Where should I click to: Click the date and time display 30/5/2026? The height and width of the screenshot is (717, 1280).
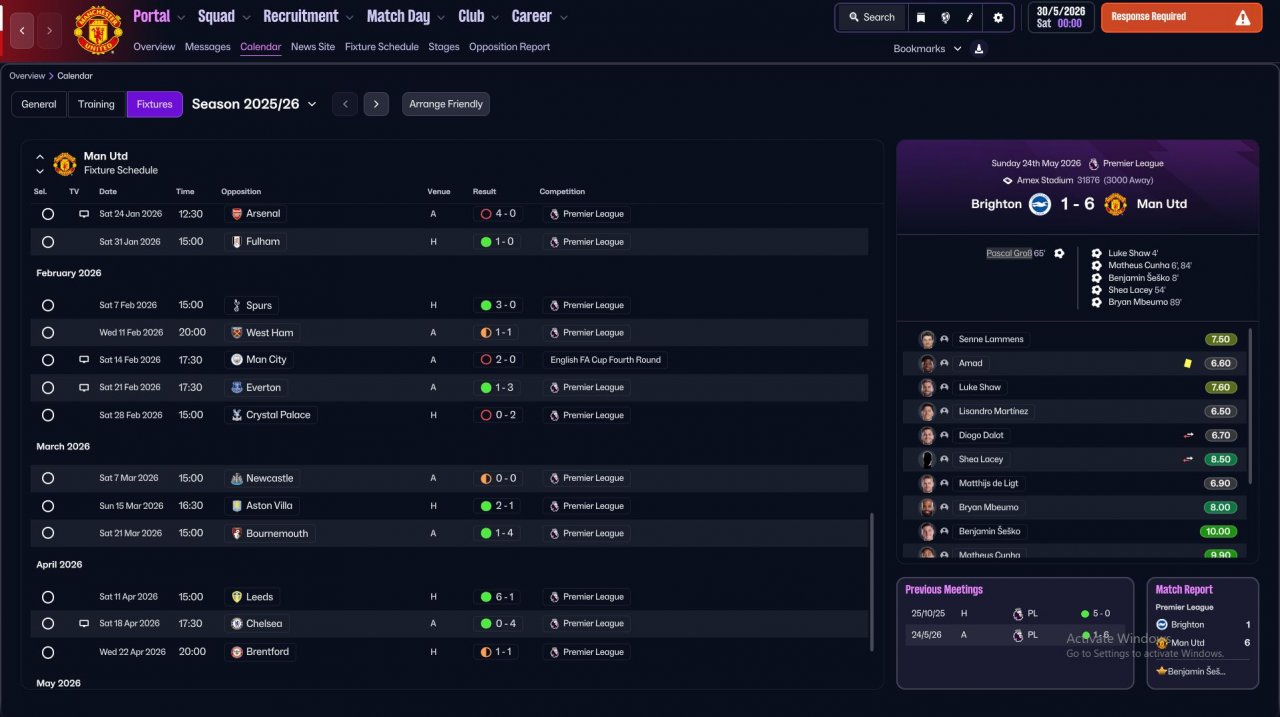pos(1060,17)
